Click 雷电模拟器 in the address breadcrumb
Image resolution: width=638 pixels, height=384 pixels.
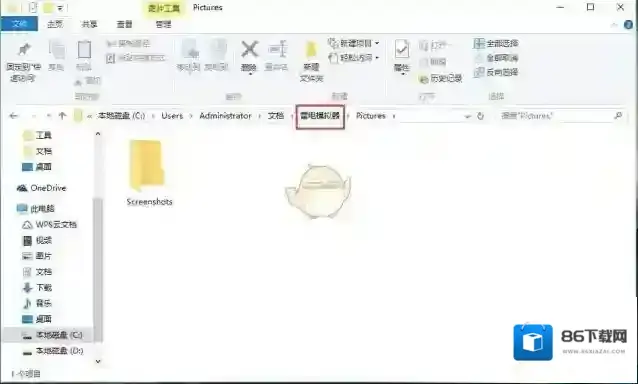(x=320, y=116)
